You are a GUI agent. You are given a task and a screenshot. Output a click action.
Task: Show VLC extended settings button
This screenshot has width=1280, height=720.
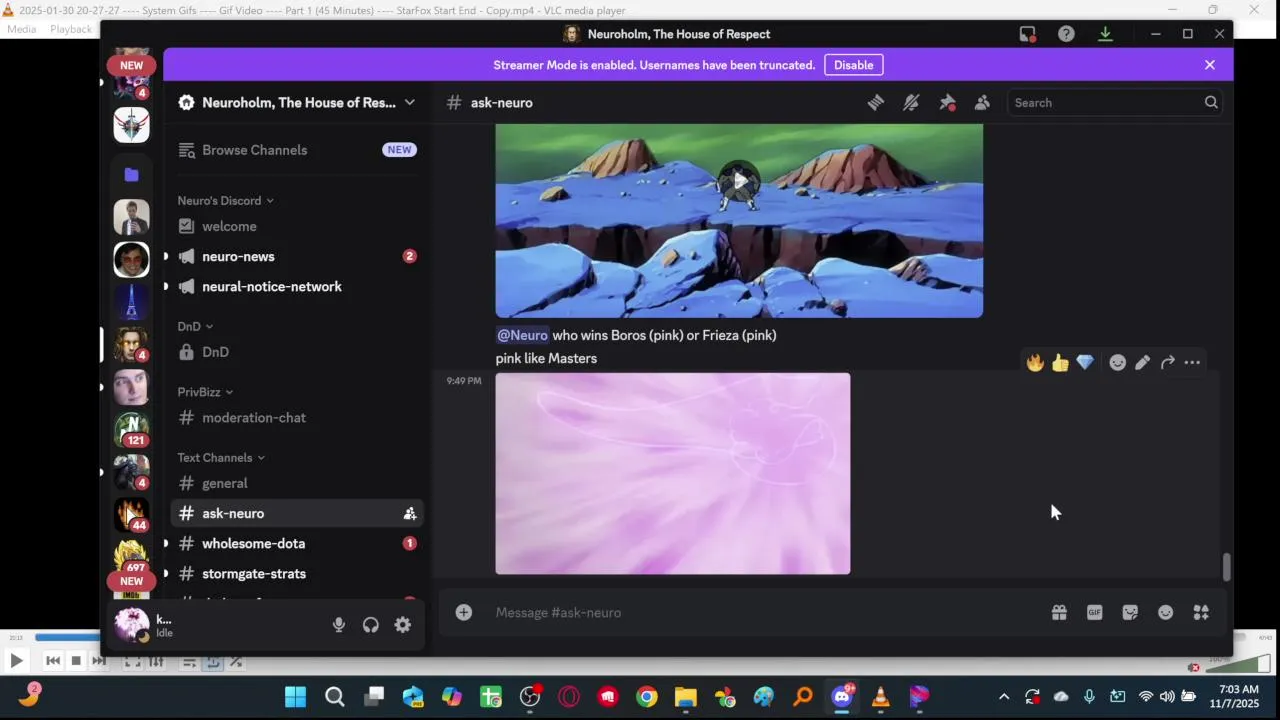click(156, 661)
